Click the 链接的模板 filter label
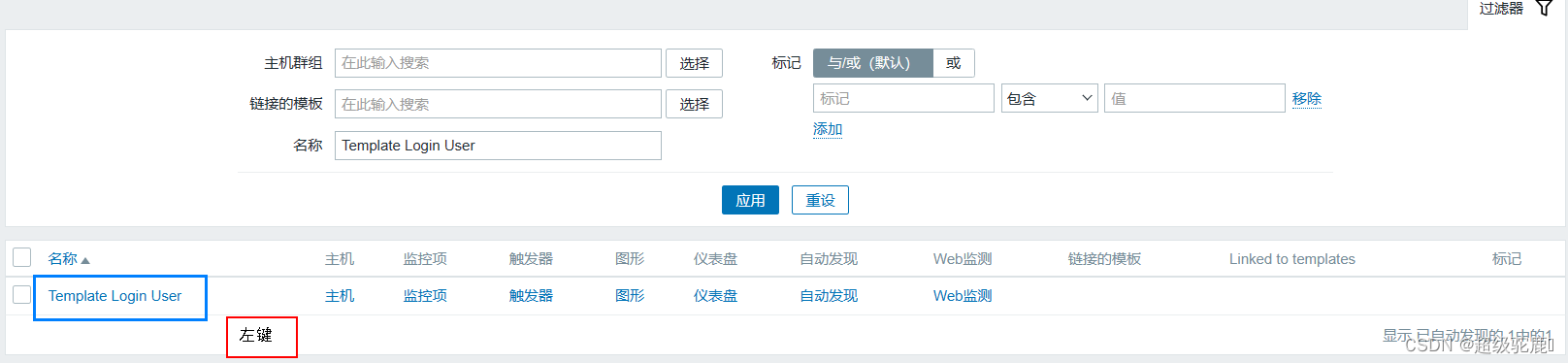The image size is (1568, 363). (286, 104)
